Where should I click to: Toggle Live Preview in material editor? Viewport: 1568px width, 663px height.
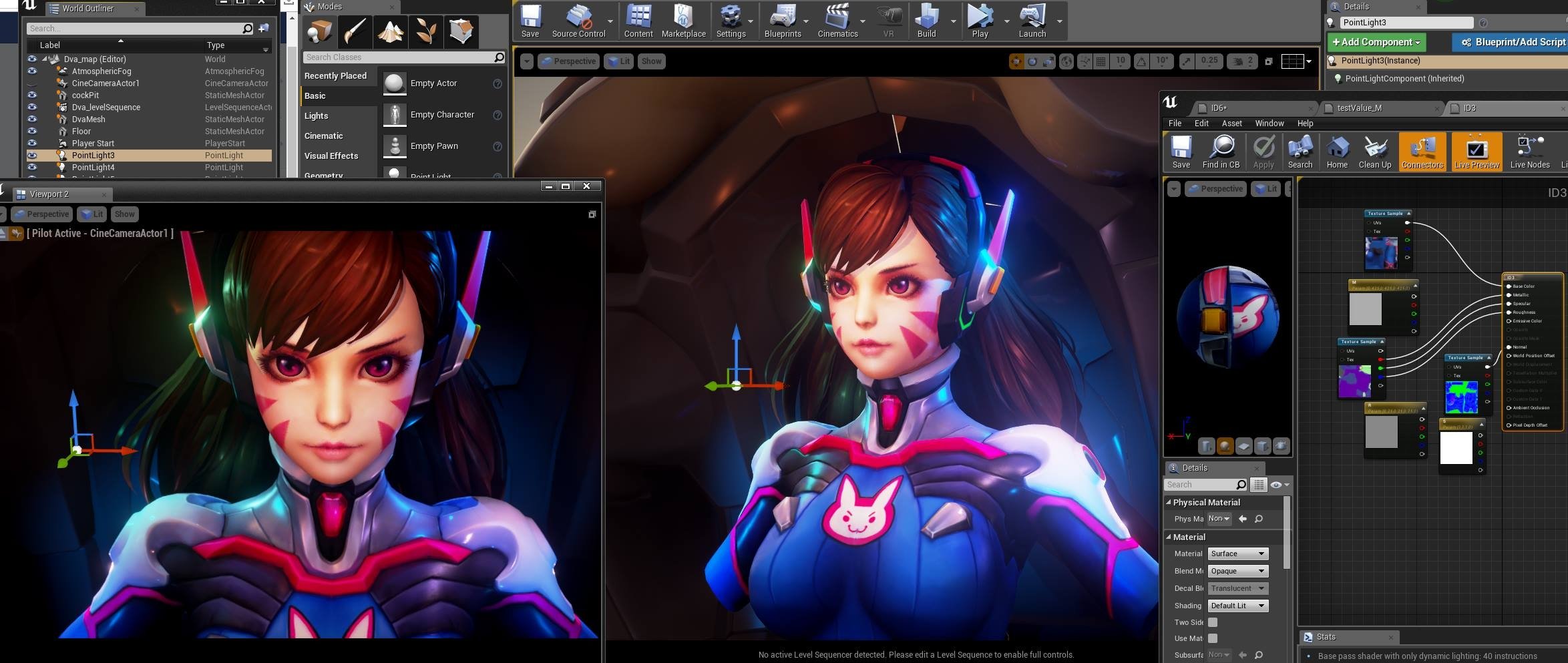(x=1477, y=152)
